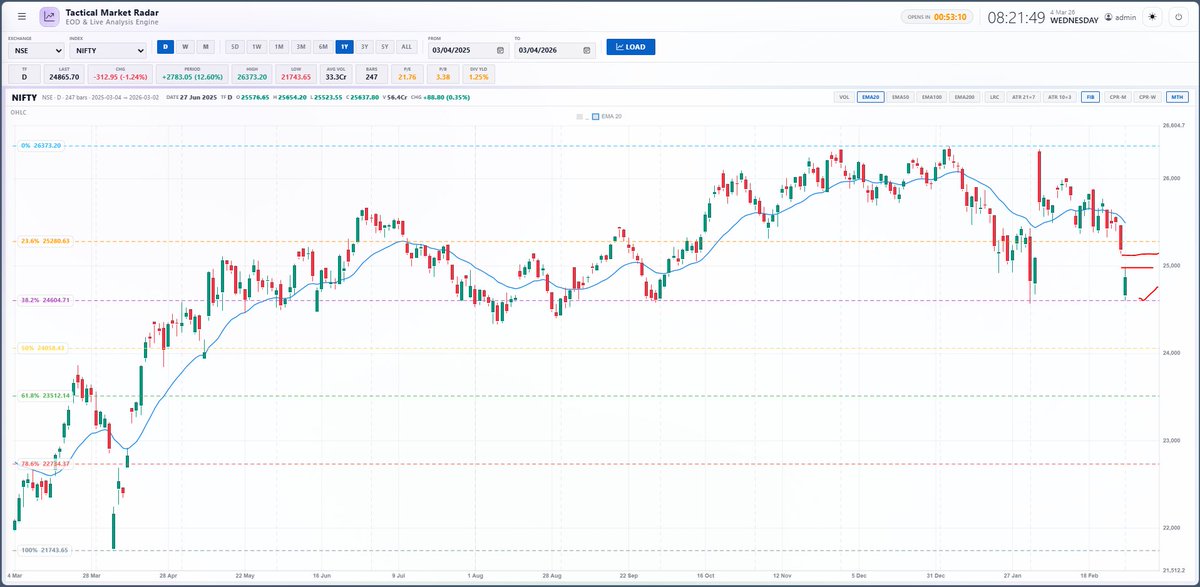Click the LAST price 24865.70 card
Viewport: 1200px width, 587px height.
pos(64,73)
